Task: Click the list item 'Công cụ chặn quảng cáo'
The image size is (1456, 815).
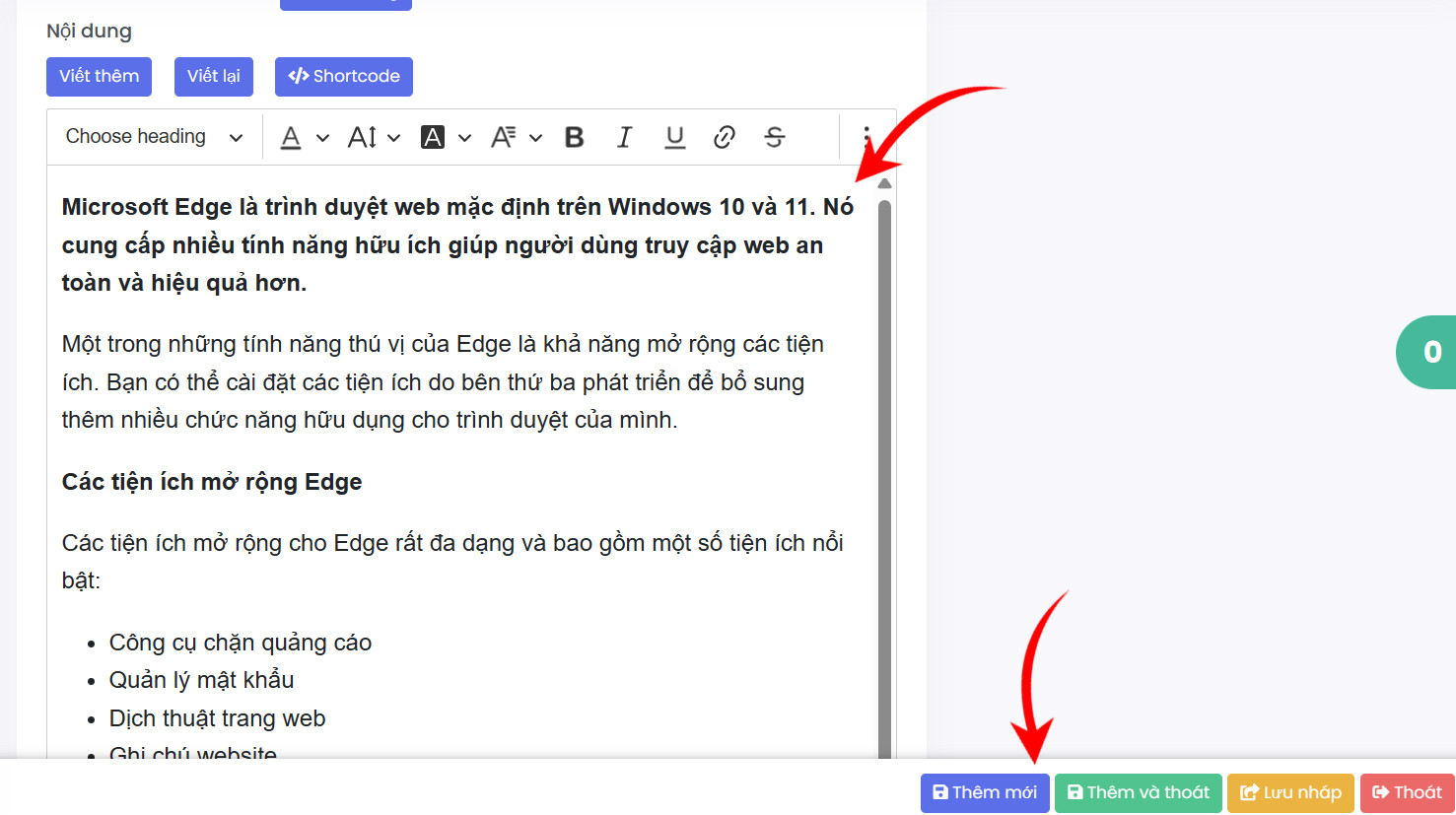Action: (x=241, y=643)
